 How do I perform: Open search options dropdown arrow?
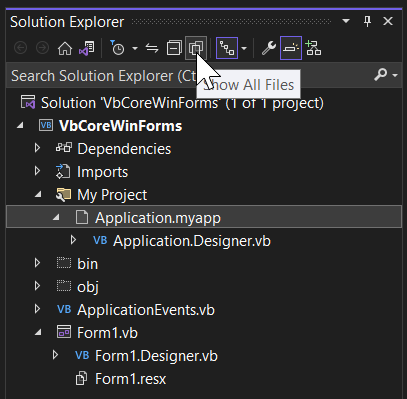click(395, 75)
